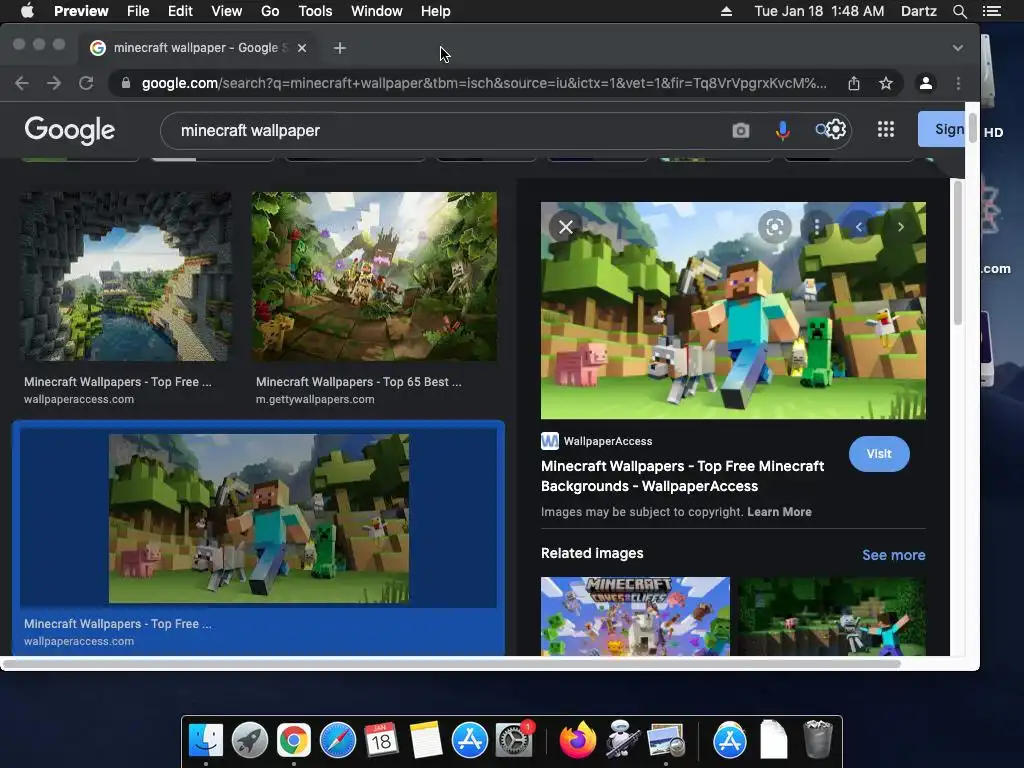Screen dimensions: 1024x768
Task: Open the Google logo homepage link
Action: pos(70,130)
